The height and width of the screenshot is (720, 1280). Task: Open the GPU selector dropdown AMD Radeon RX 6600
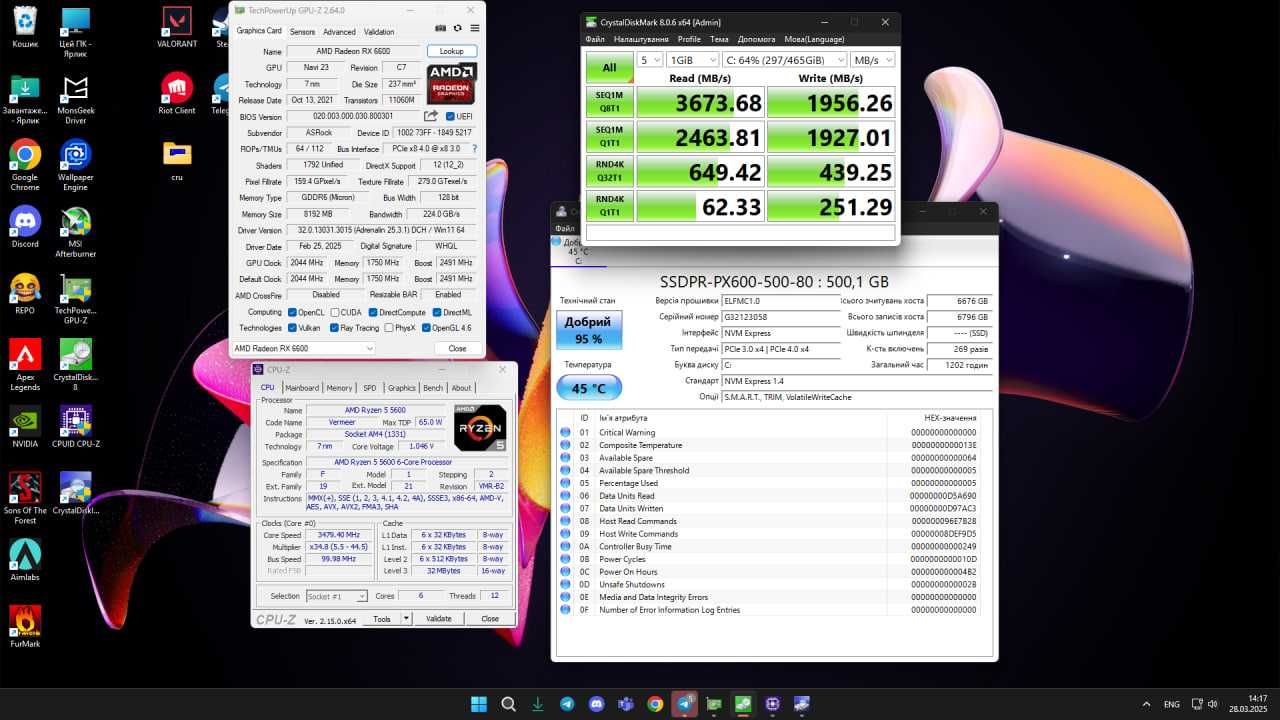pos(303,348)
